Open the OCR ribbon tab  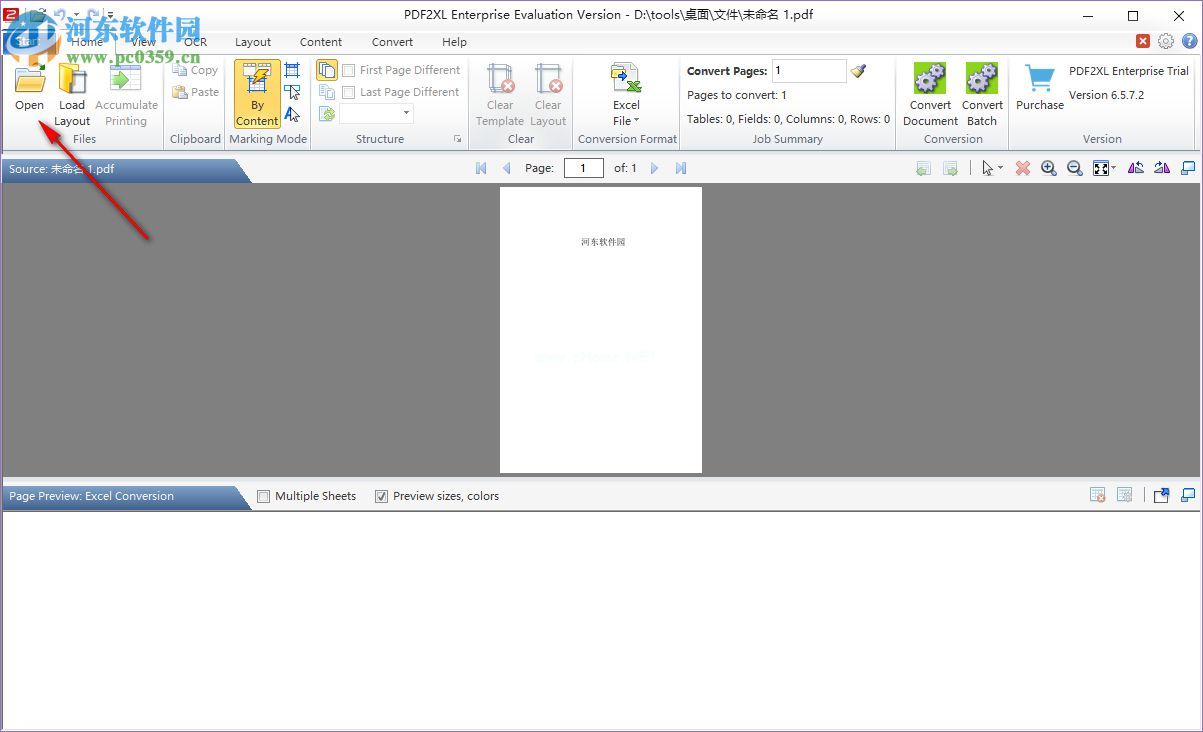click(196, 42)
